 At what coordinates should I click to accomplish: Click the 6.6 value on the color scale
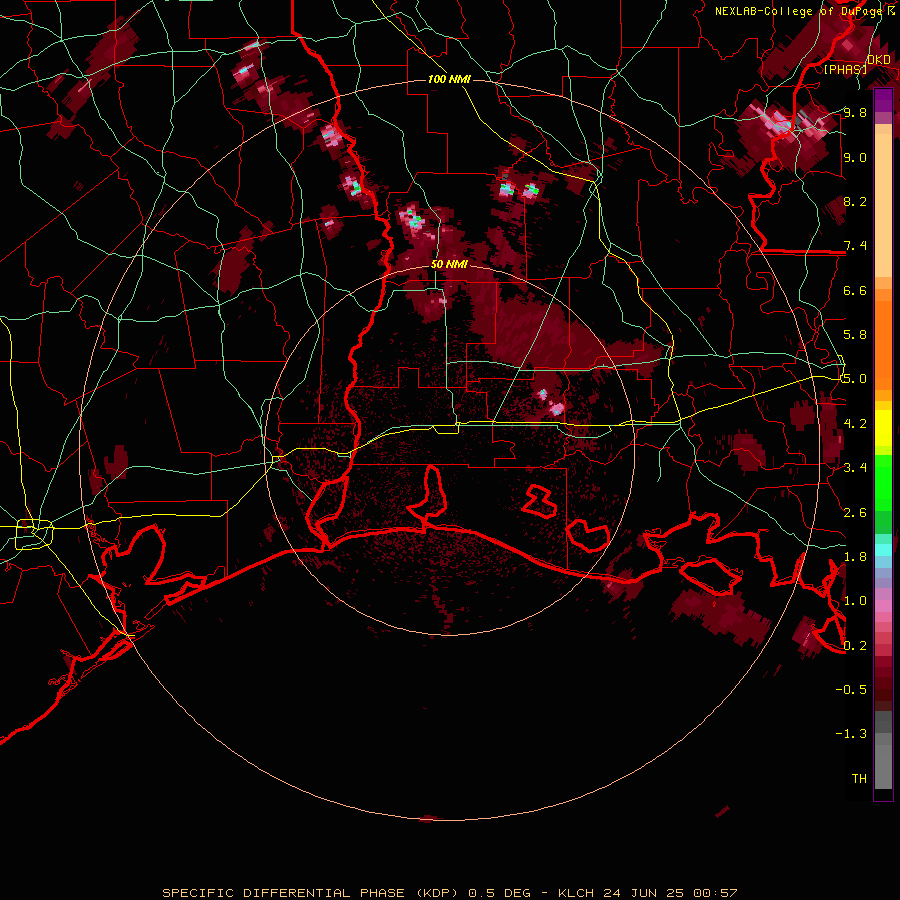click(x=855, y=290)
